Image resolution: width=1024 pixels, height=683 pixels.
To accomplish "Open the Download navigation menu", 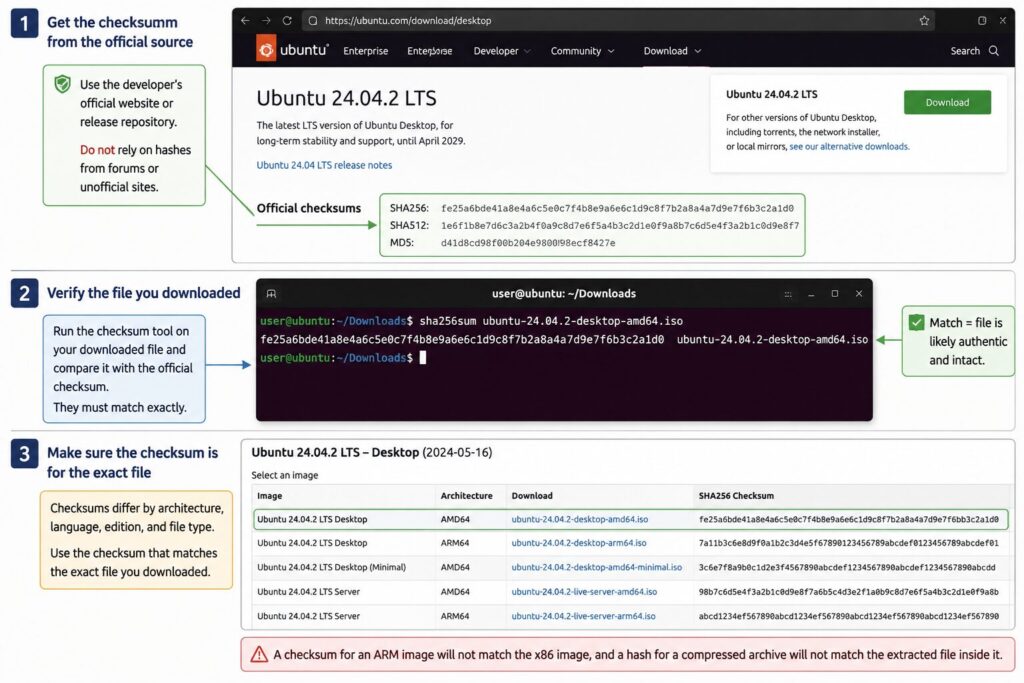I will click(x=672, y=51).
